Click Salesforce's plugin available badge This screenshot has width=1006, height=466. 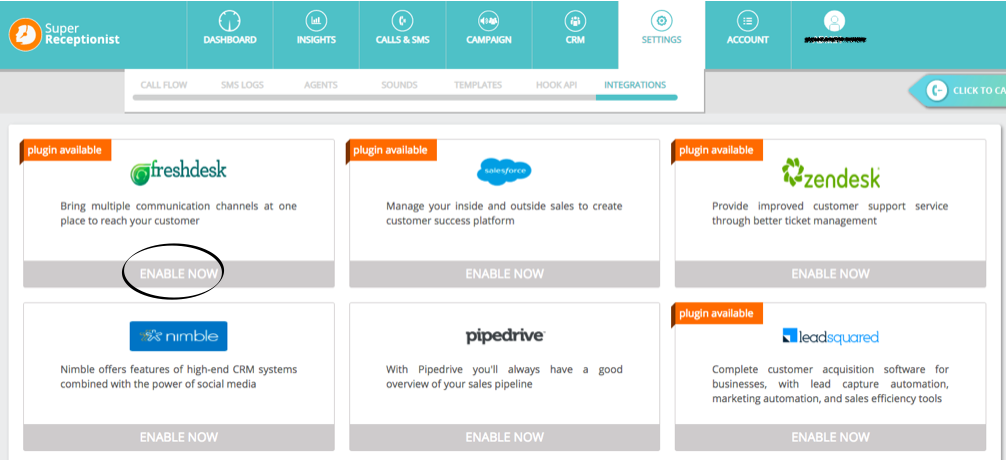click(x=391, y=150)
